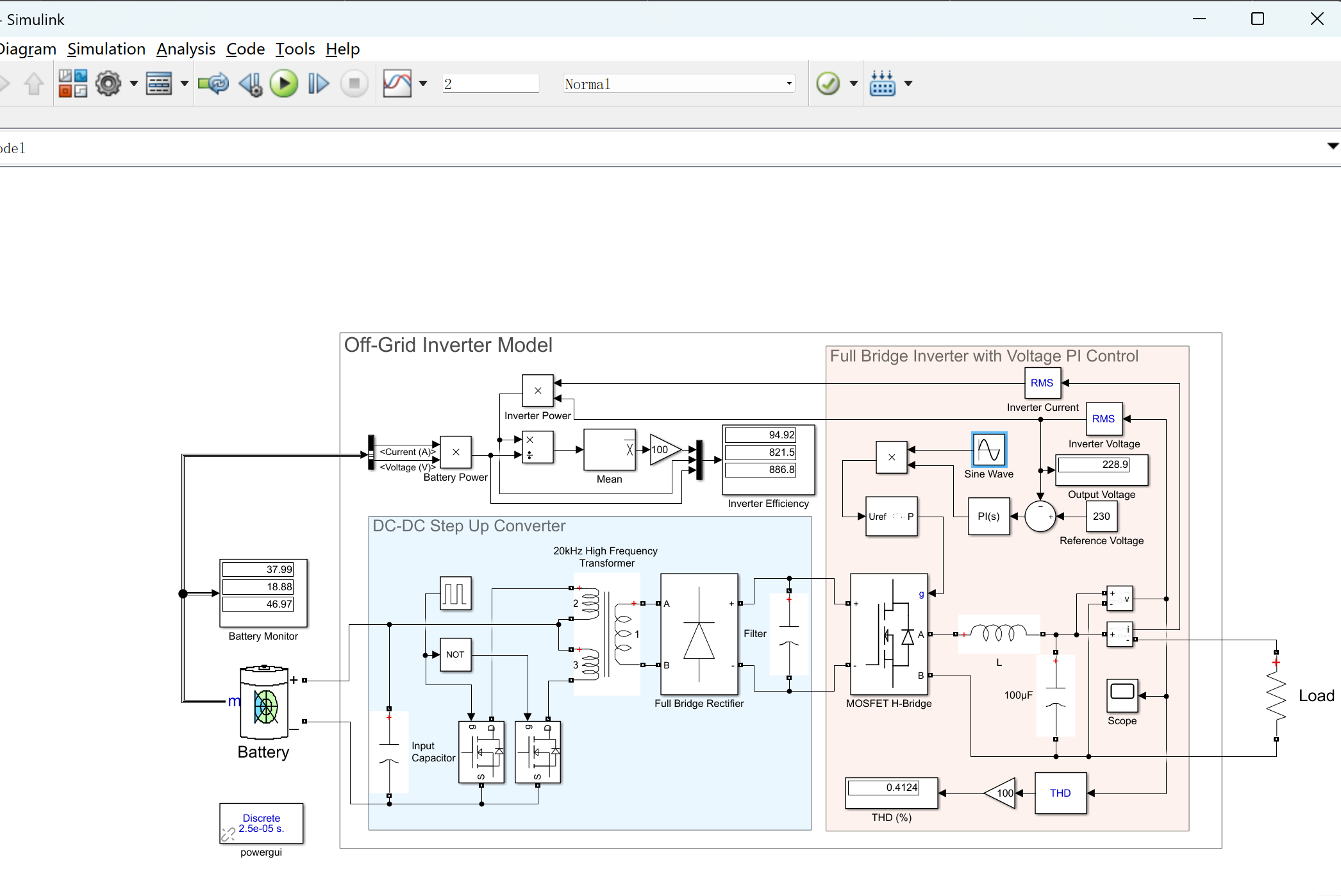Click the Step Back button

250,84
